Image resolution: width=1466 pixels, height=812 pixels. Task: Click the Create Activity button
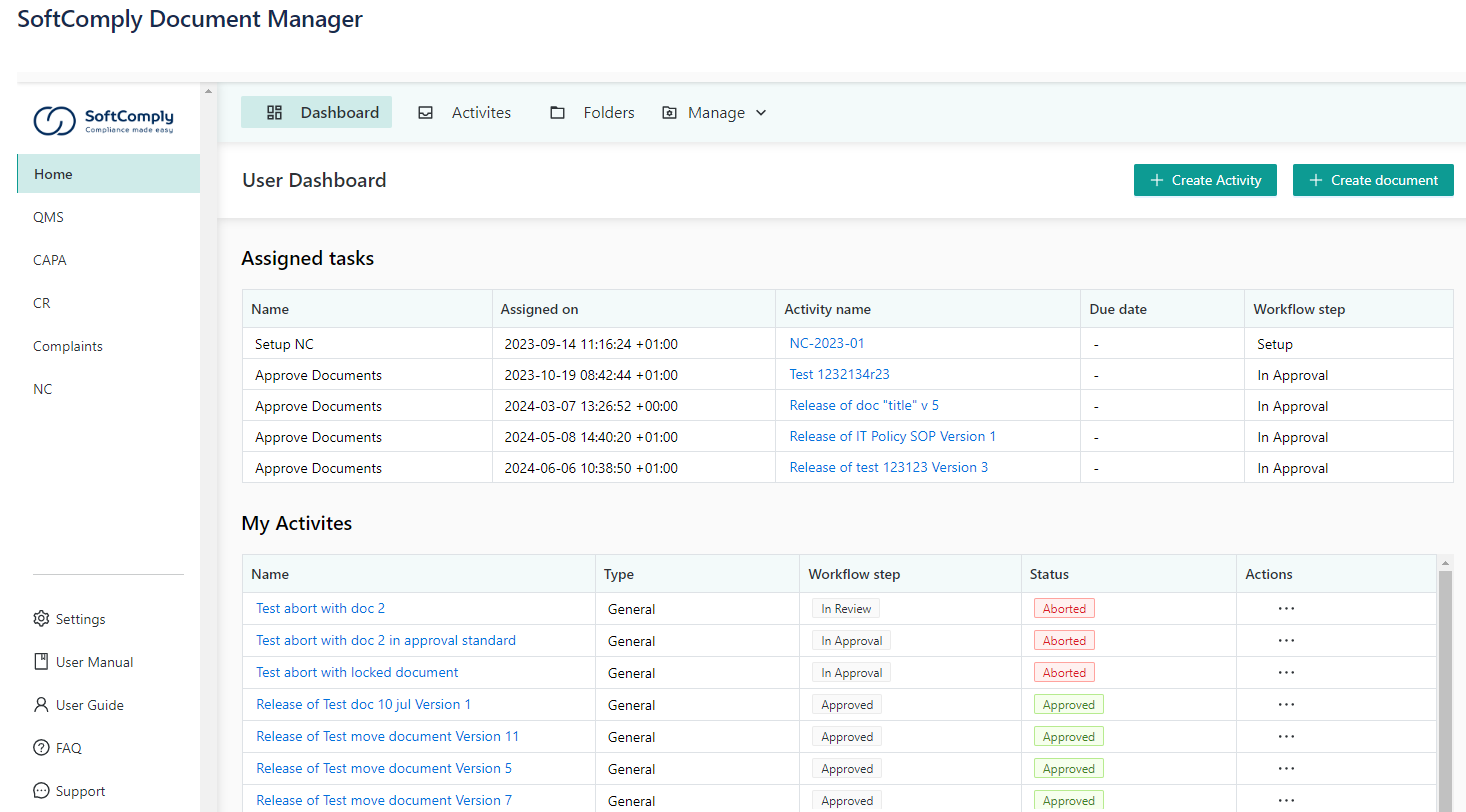1205,180
